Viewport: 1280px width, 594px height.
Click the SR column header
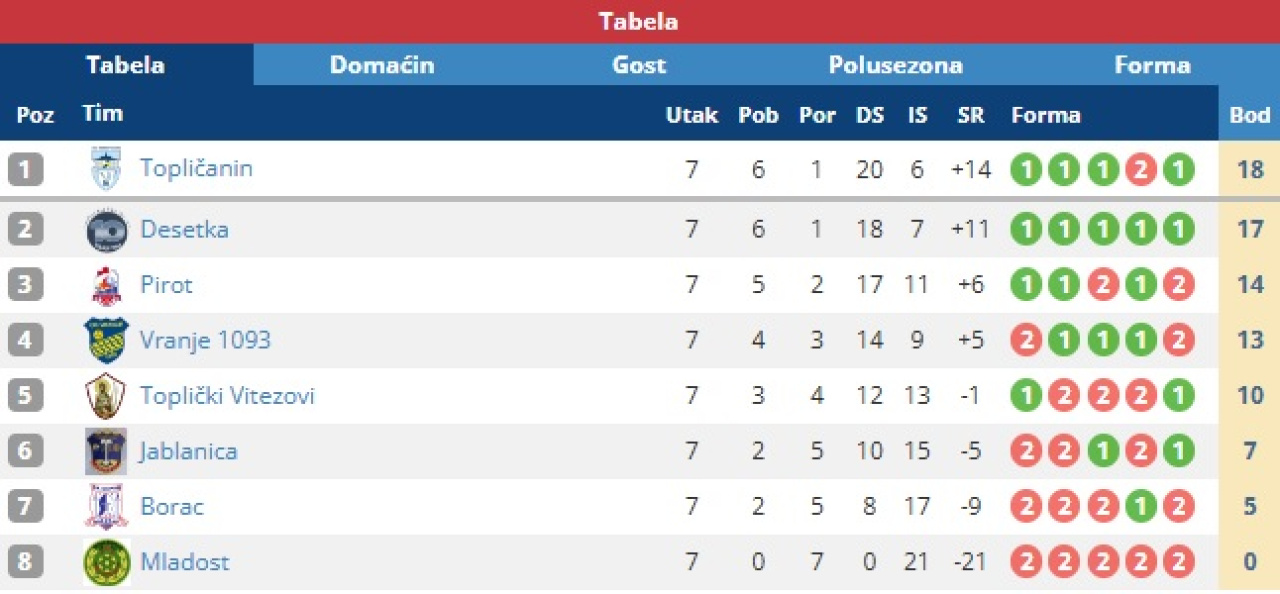pos(970,115)
